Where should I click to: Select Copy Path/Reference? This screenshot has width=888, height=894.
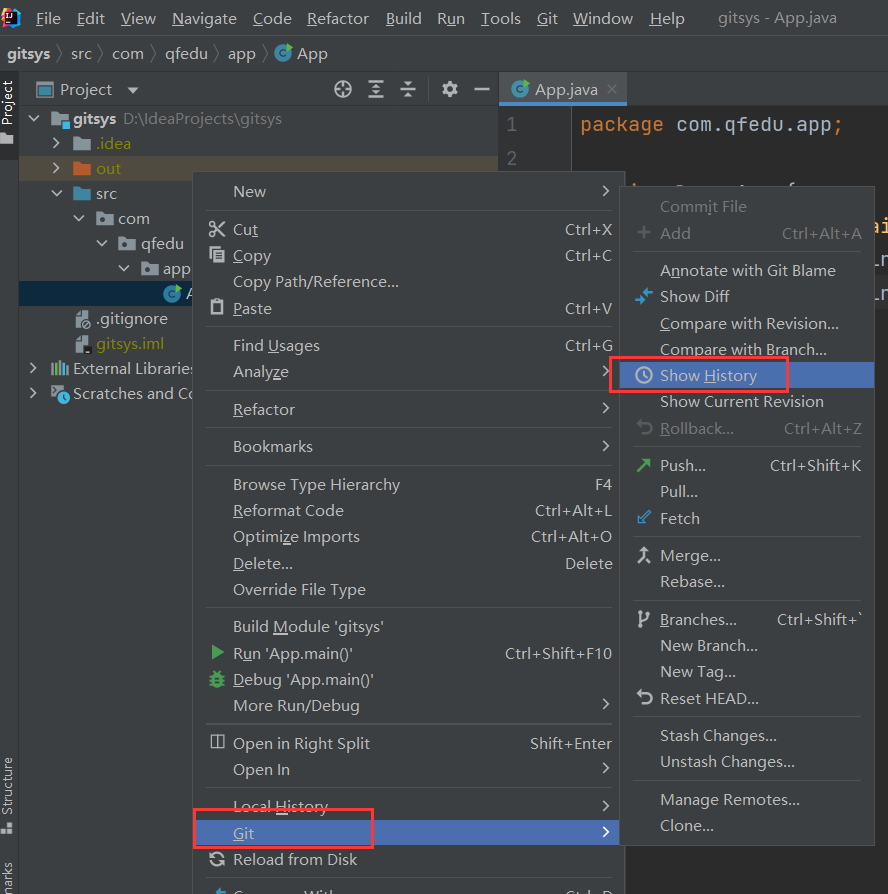click(408, 282)
